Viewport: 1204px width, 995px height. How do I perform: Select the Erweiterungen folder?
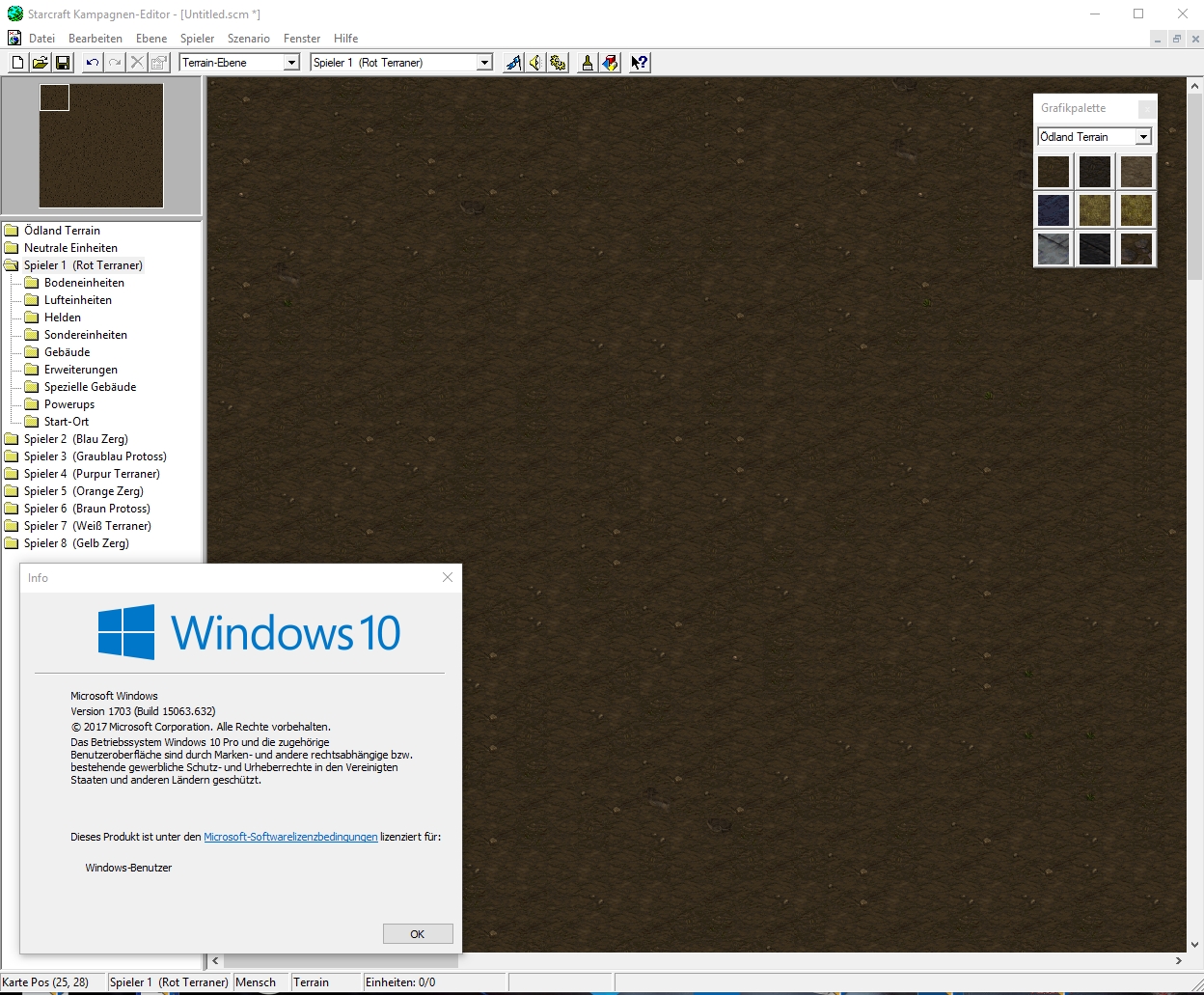[71, 370]
